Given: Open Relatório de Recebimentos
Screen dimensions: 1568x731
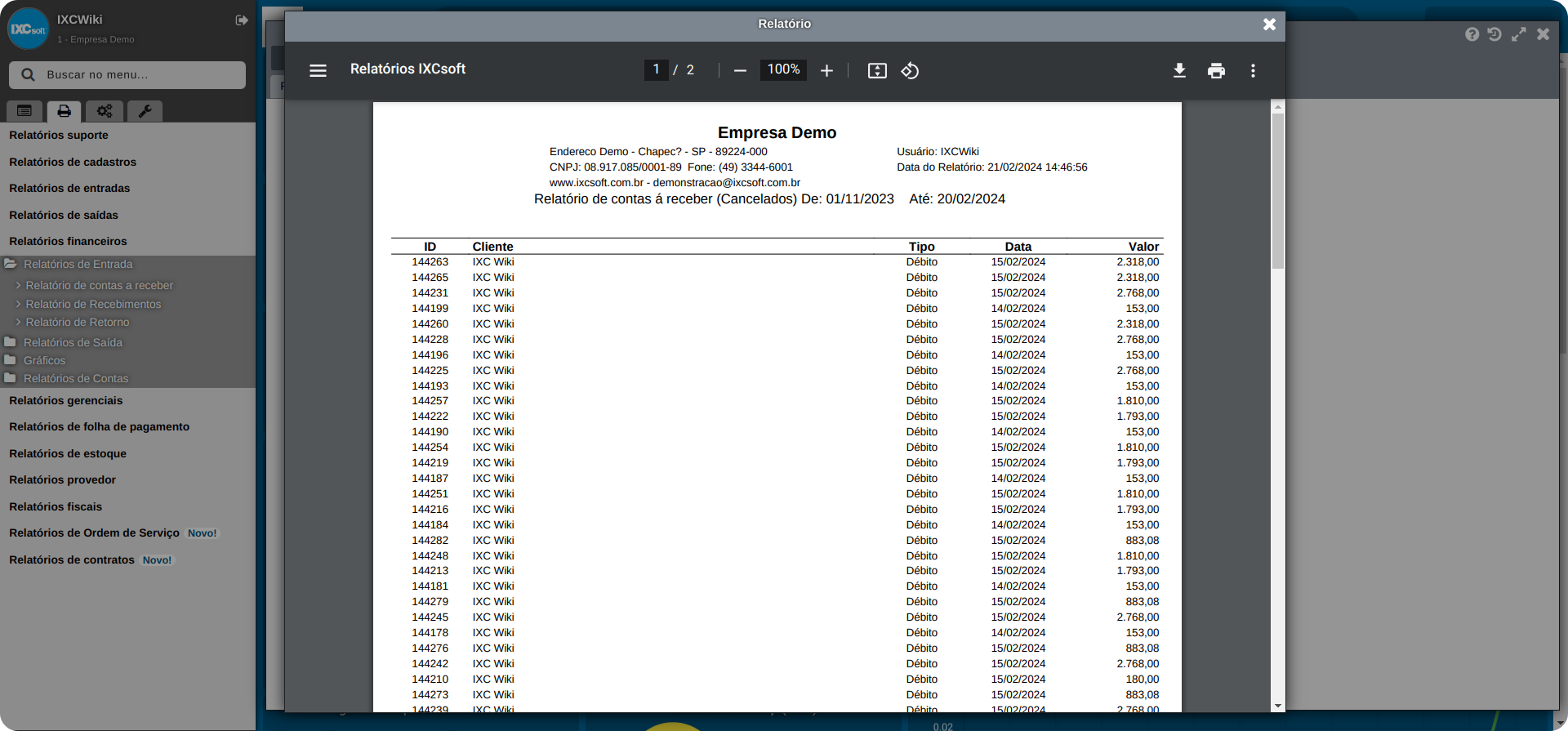Looking at the screenshot, I should (93, 305).
